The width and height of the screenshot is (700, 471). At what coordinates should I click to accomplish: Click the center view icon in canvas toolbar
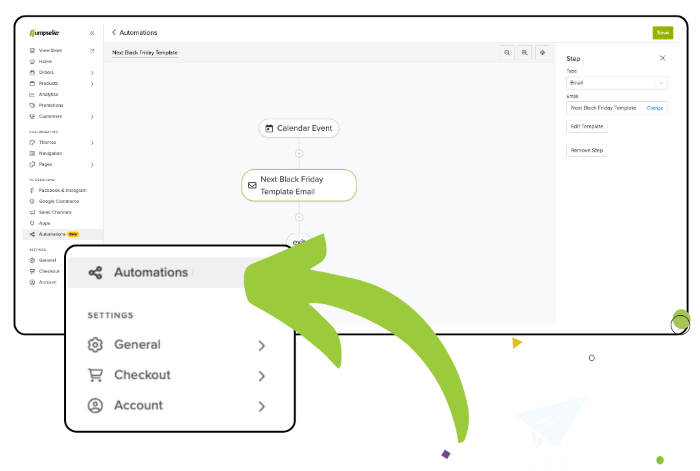(x=542, y=52)
